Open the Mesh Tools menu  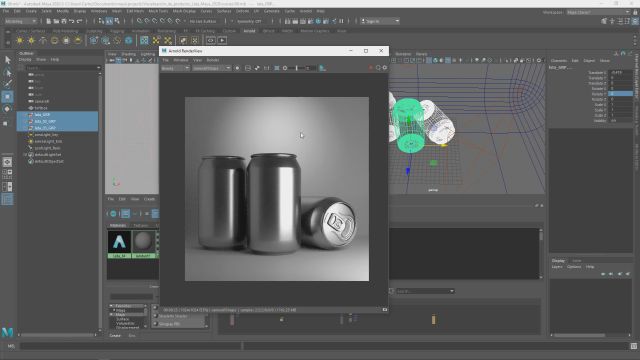pyautogui.click(x=158, y=11)
